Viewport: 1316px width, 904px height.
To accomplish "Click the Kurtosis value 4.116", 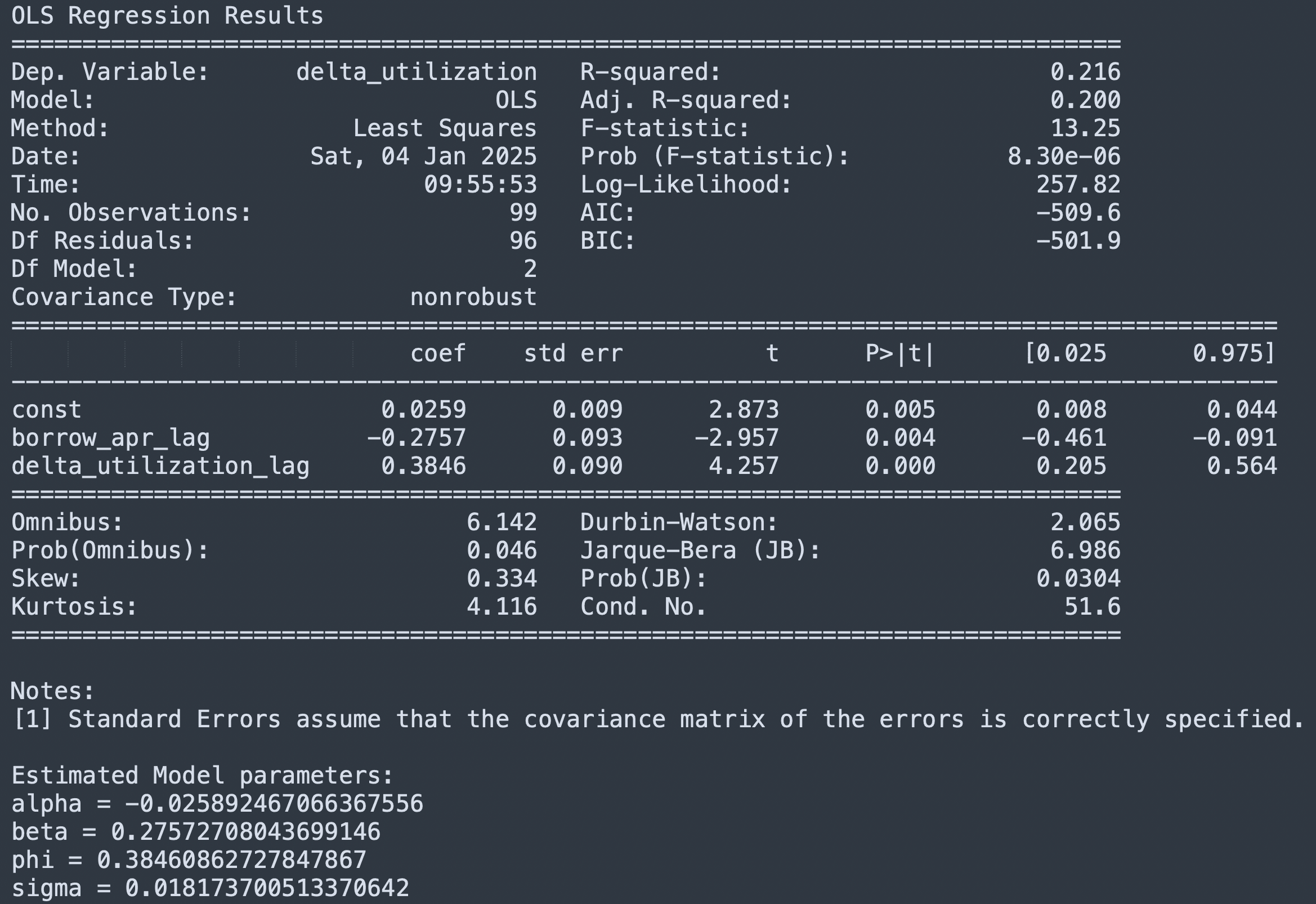I will pos(501,607).
